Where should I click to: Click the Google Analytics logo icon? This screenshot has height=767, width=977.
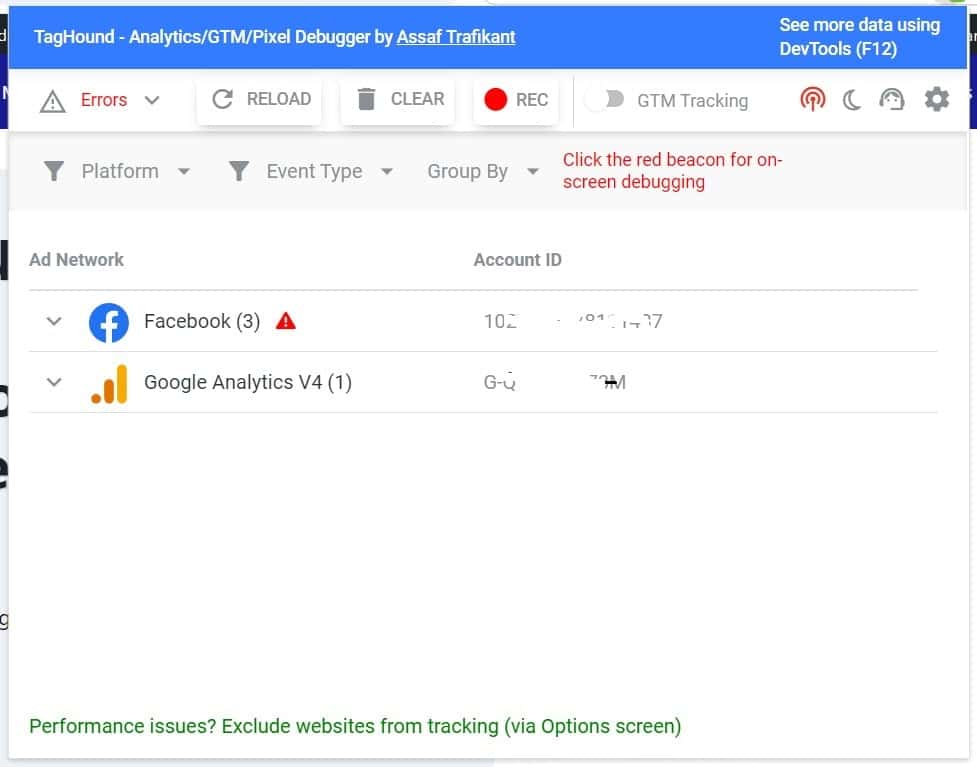click(109, 384)
